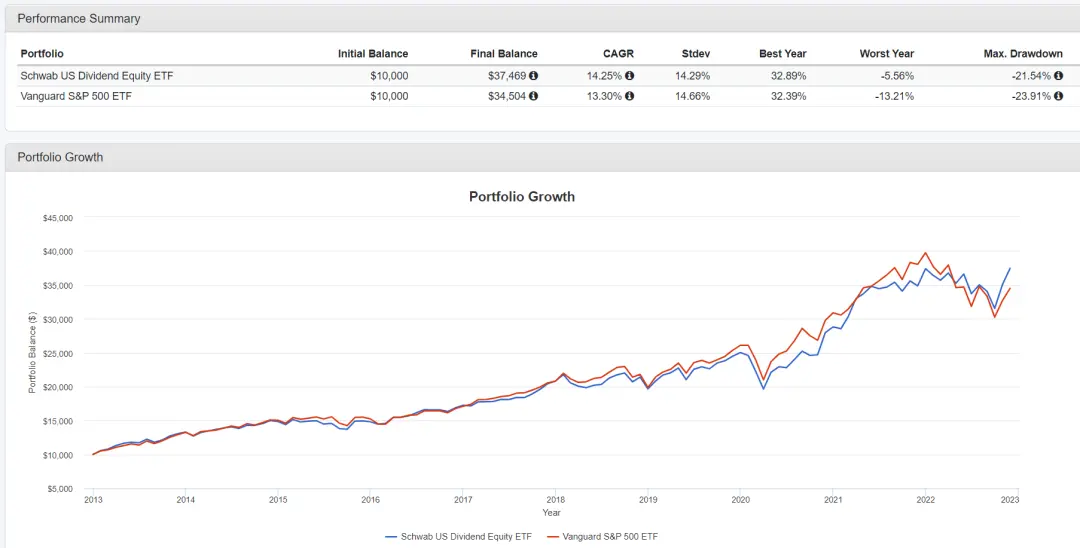
Task: Click the -13.21% worst year value
Action: [x=895, y=96]
